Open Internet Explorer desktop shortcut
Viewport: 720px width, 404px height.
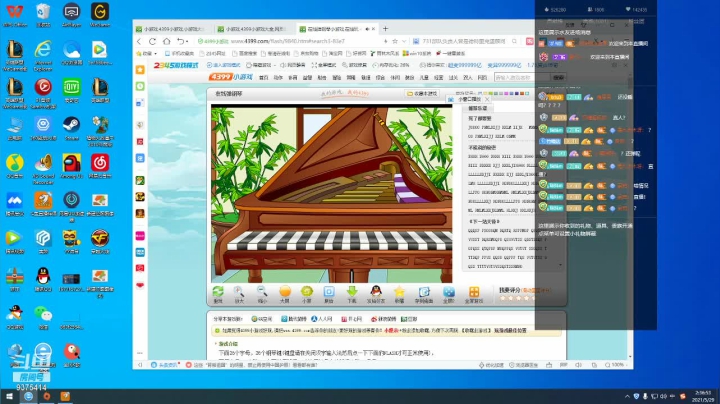pos(43,49)
